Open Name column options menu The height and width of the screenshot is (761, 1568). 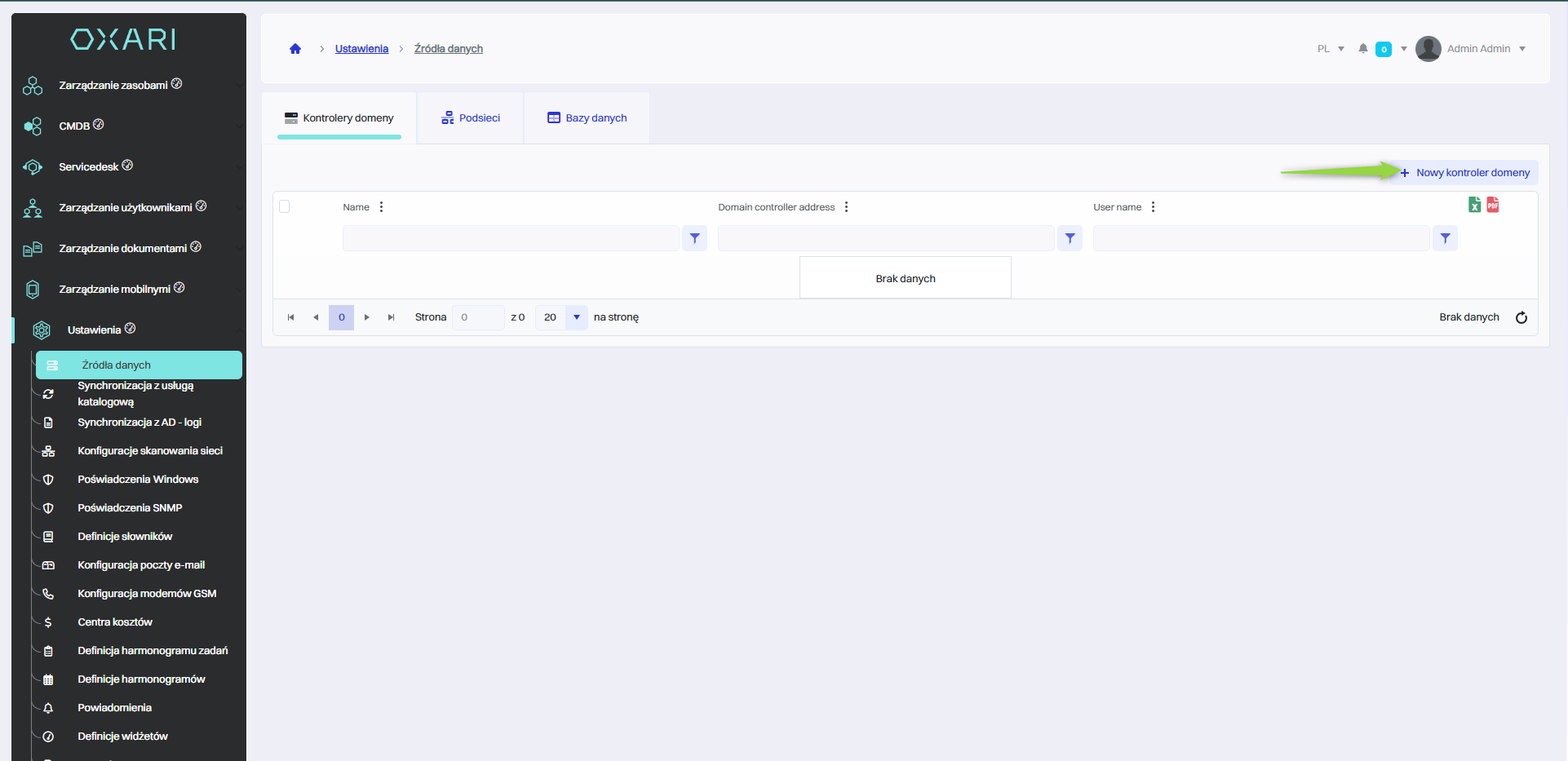tap(381, 207)
